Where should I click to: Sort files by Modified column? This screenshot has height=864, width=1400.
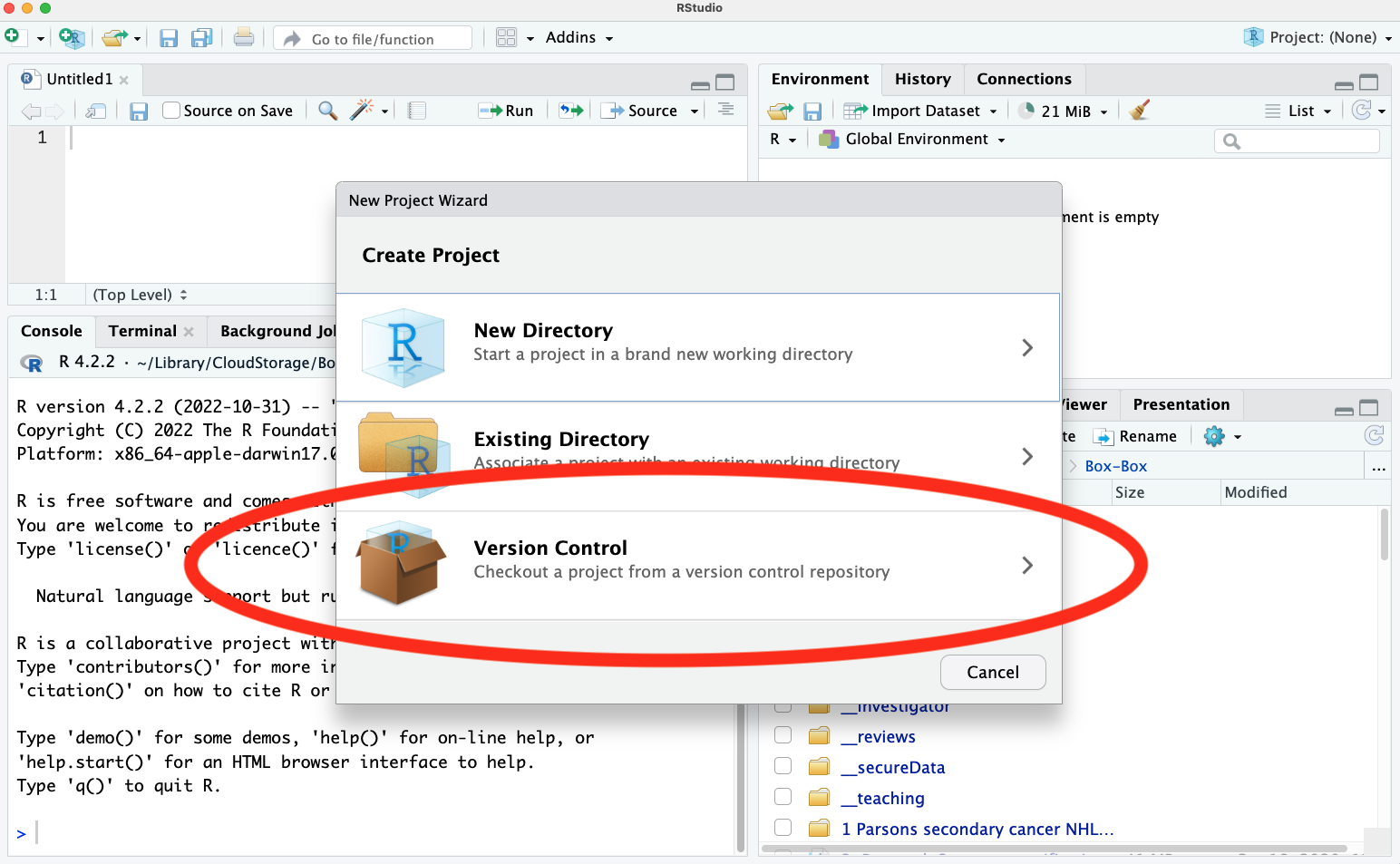pyautogui.click(x=1256, y=492)
